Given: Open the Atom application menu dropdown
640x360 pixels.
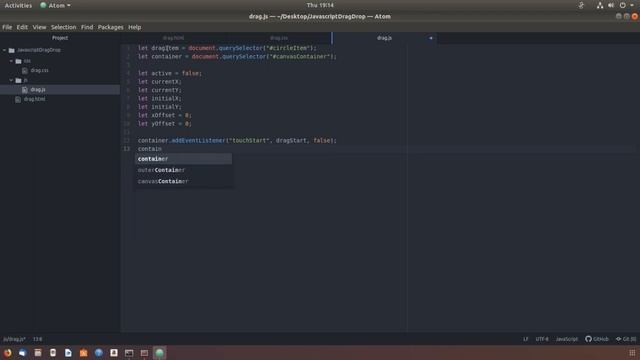Looking at the screenshot, I should tap(55, 5).
